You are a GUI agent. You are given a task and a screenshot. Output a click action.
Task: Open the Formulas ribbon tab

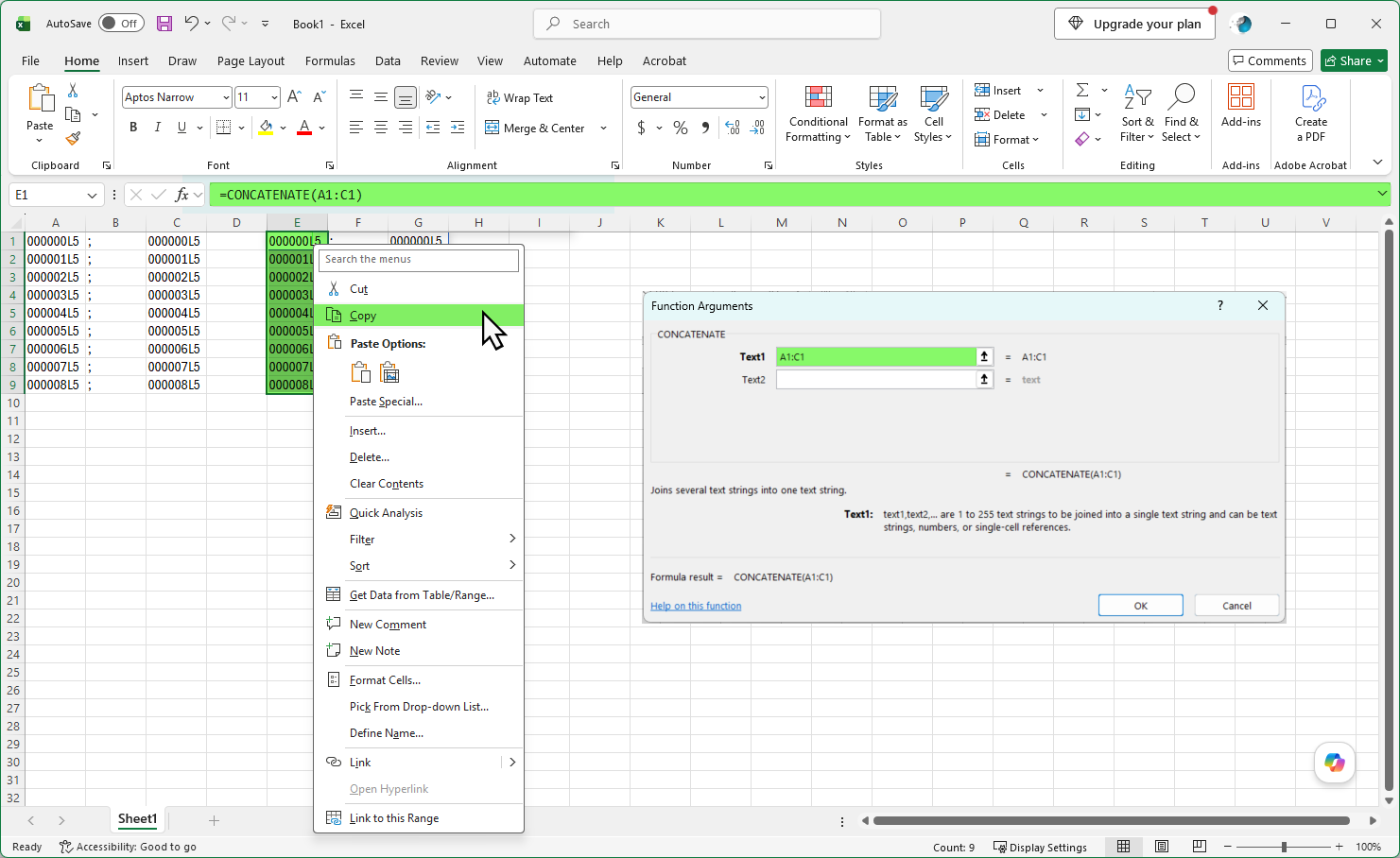[x=330, y=60]
